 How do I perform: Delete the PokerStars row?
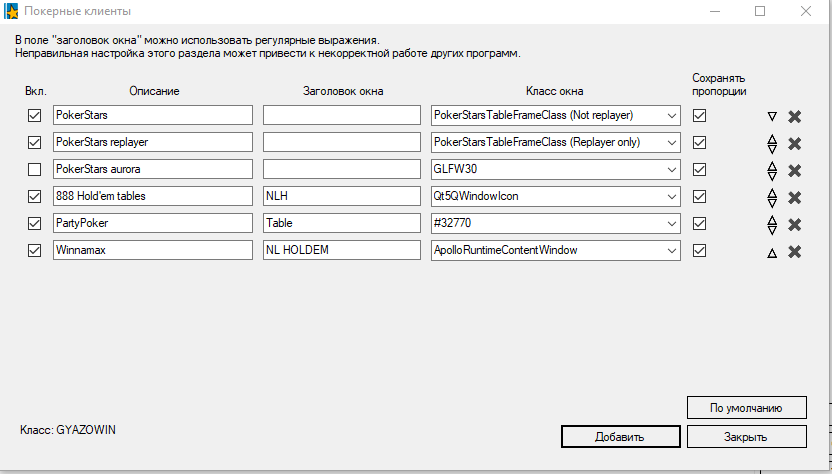(794, 116)
